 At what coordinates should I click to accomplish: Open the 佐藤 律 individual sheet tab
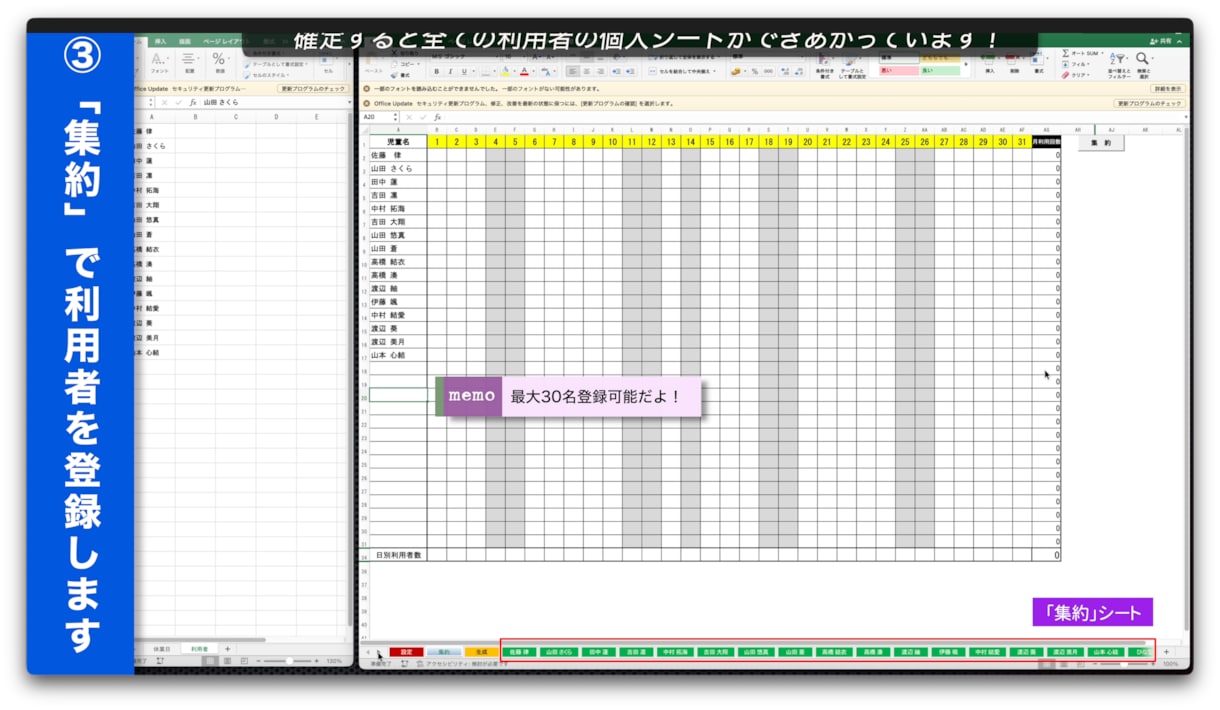click(519, 652)
